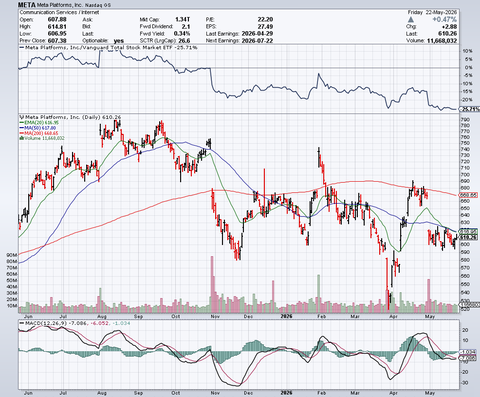The height and width of the screenshot is (397, 480).
Task: Click the 10% label on the relative strength axis
Action: (467, 51)
